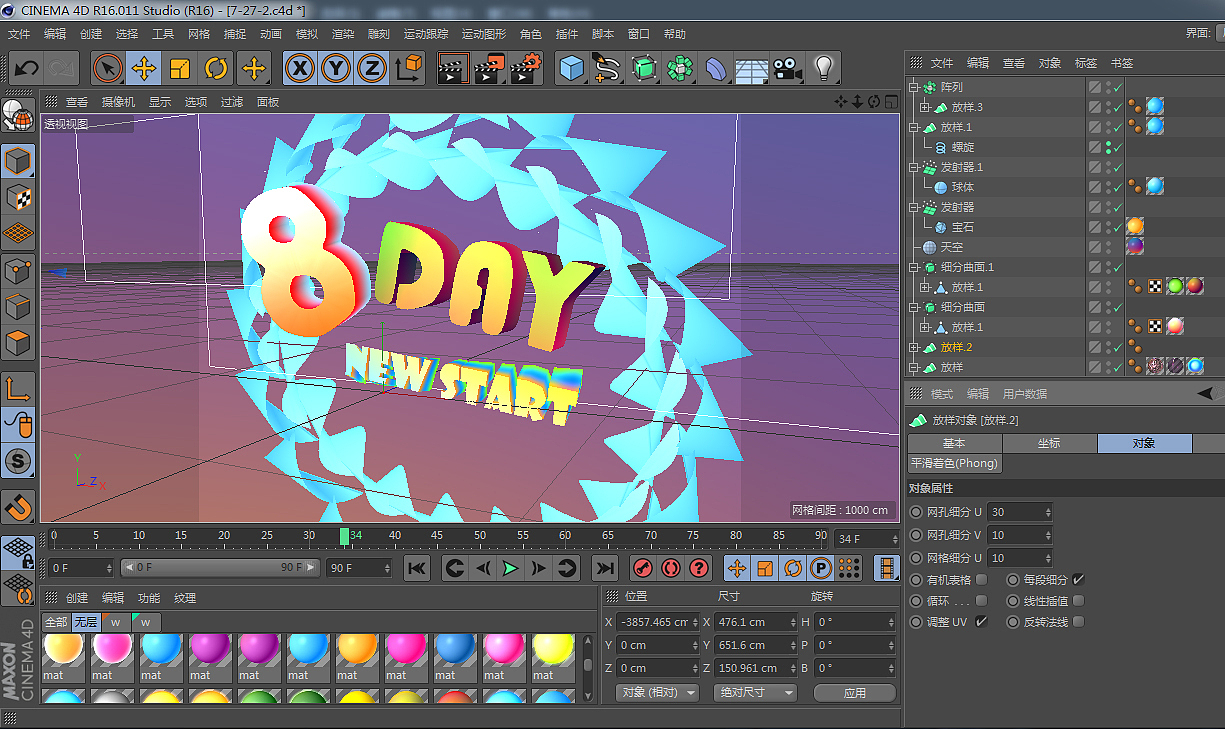Step the 网孔细分 U value spinner

[x=1047, y=512]
